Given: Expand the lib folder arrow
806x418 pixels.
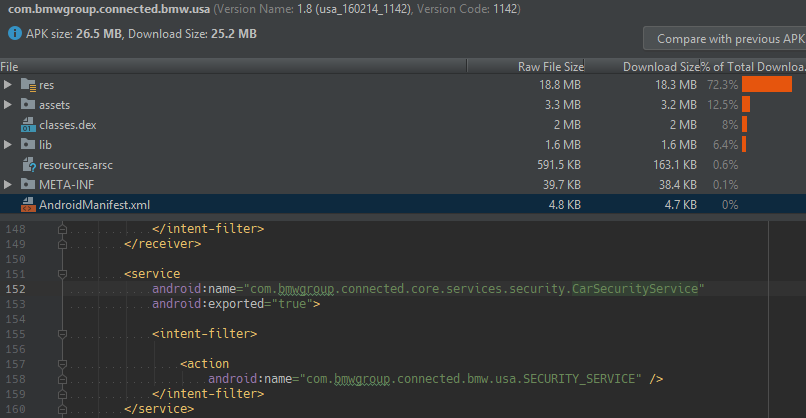Looking at the screenshot, I should [x=8, y=144].
